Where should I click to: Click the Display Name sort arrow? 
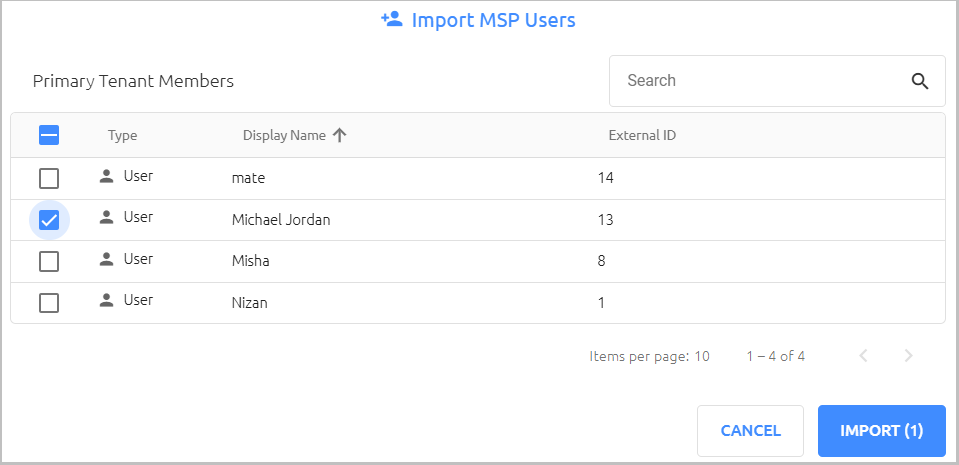(339, 135)
